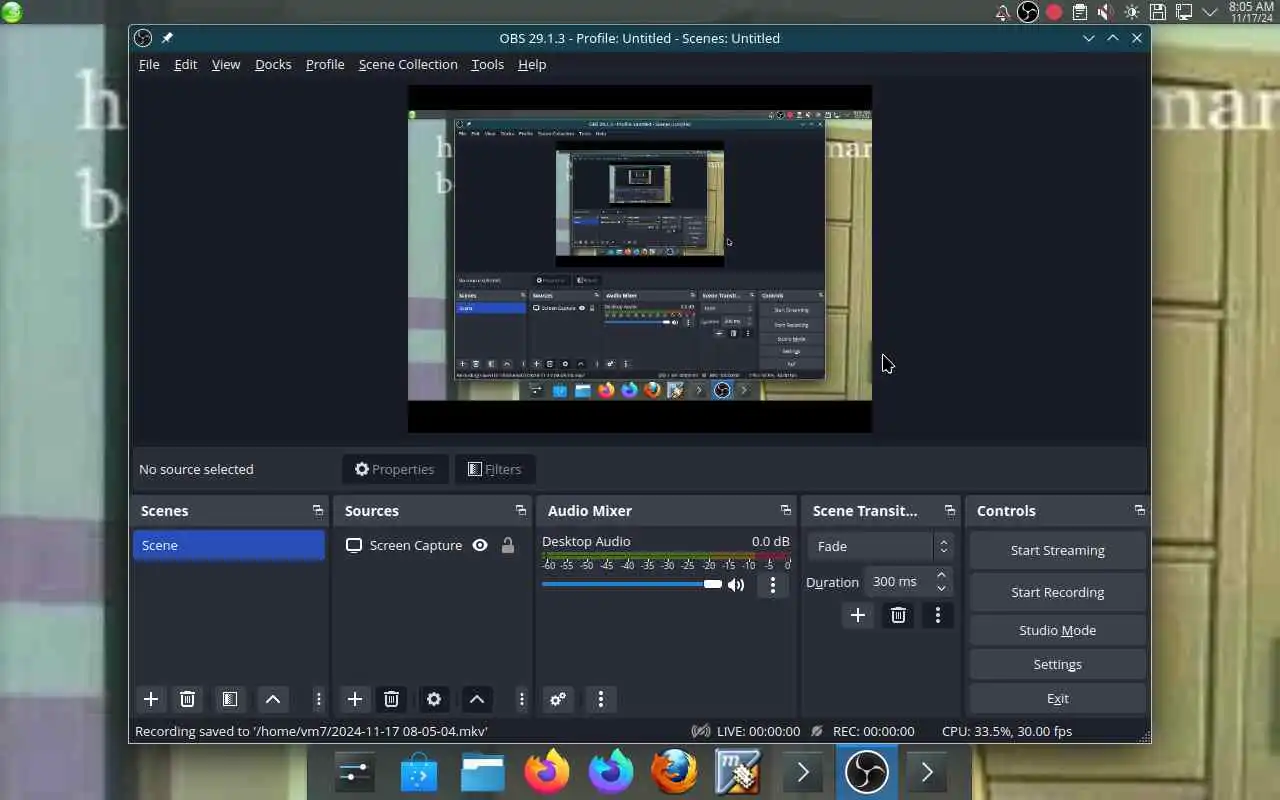Open the file manager from taskbar
Viewport: 1280px width, 800px height.
click(x=482, y=772)
